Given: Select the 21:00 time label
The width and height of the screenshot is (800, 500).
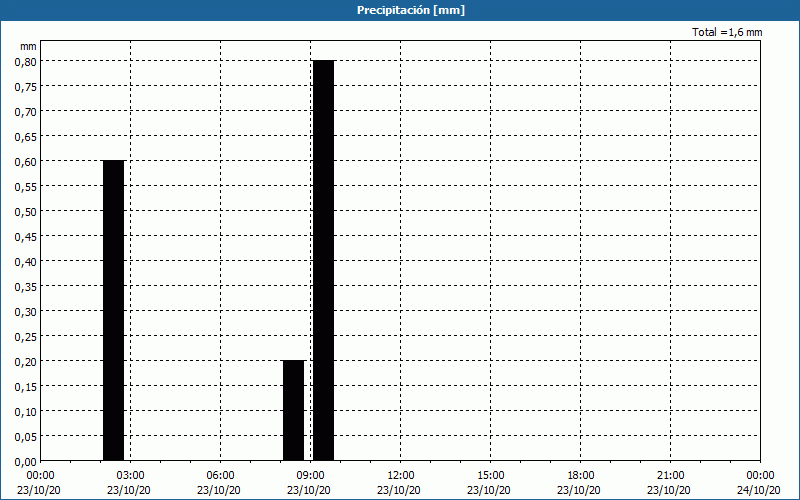Looking at the screenshot, I should (670, 476).
